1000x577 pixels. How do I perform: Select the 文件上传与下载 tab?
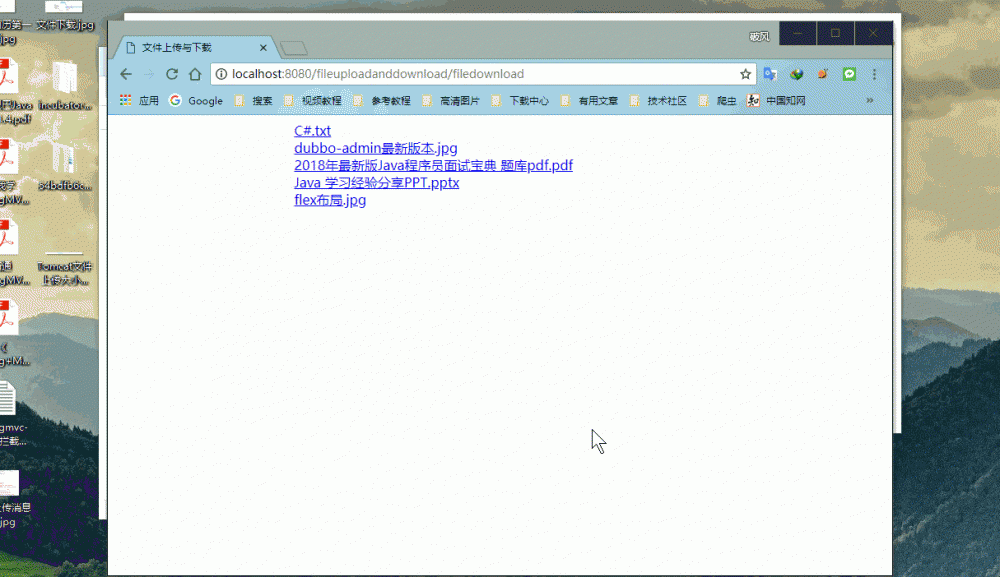[185, 46]
